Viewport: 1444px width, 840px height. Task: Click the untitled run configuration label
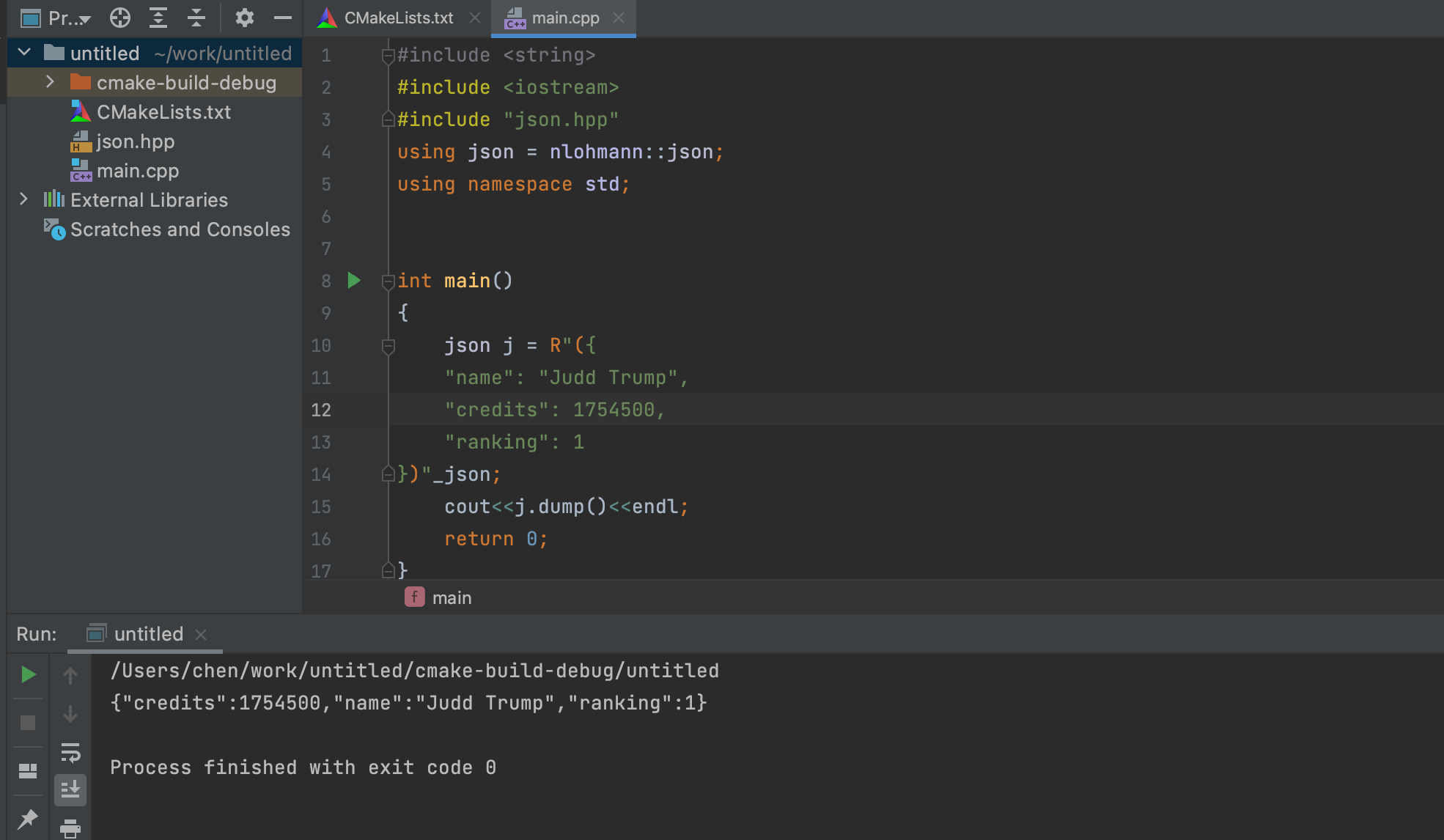148,634
